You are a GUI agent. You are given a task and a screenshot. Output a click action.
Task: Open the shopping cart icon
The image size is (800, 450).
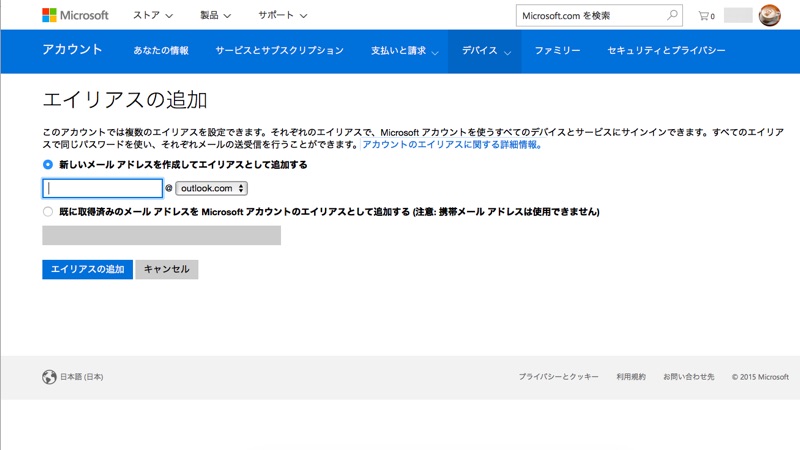pyautogui.click(x=706, y=16)
